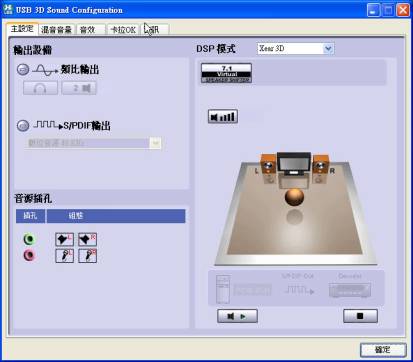
Task: Click the left microphone jack icon
Action: [x=64, y=256]
